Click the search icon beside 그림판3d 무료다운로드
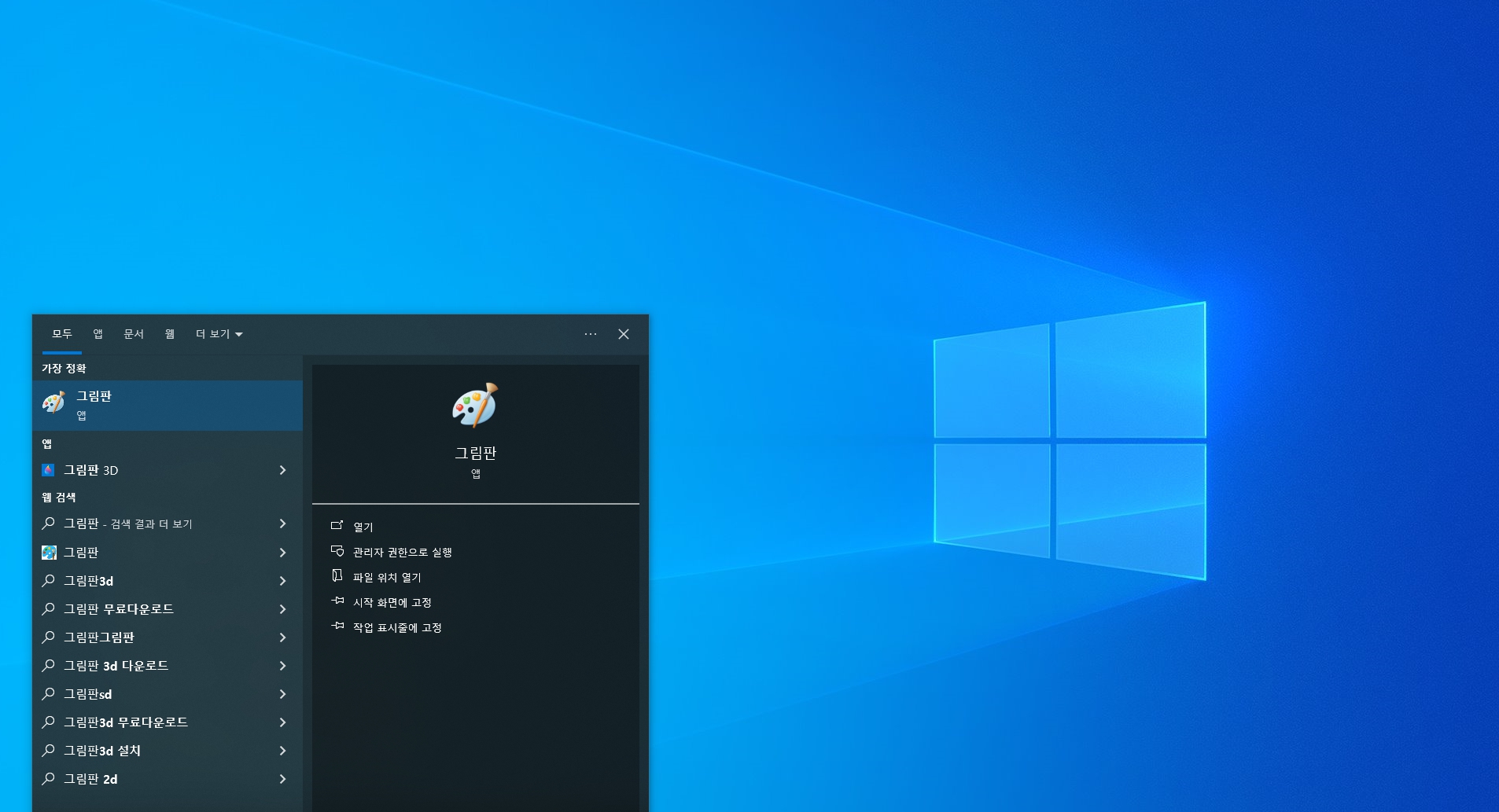Image resolution: width=1499 pixels, height=812 pixels. point(49,722)
